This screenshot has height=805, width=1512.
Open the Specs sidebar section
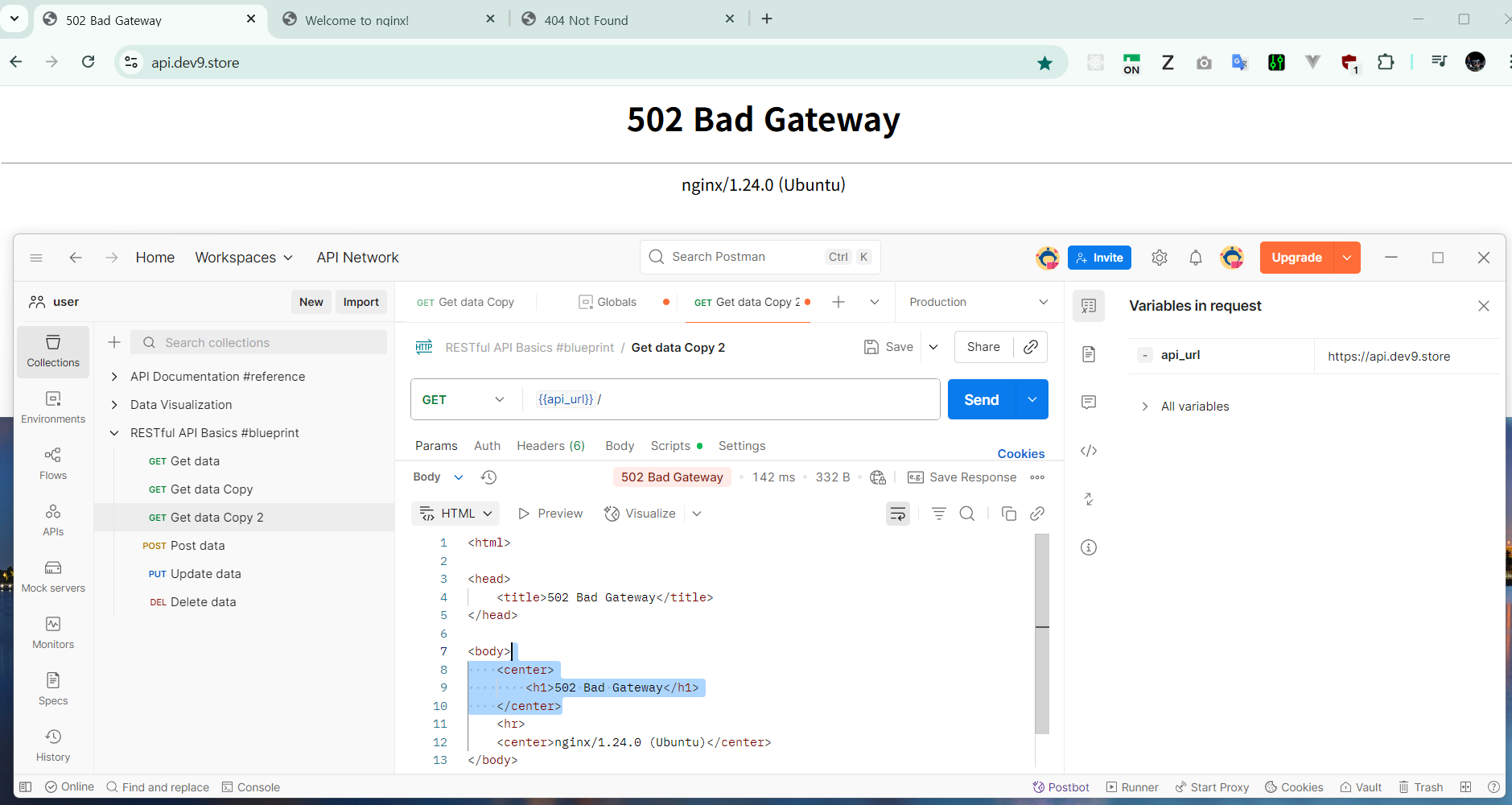[53, 690]
